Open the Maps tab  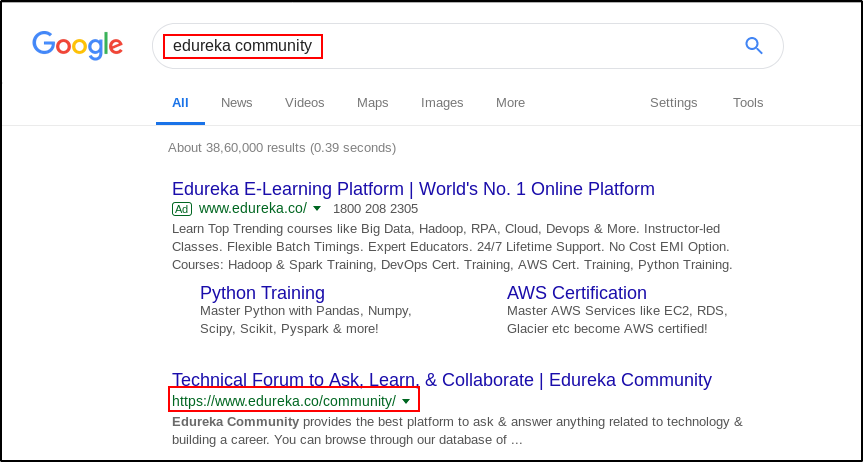tap(373, 102)
